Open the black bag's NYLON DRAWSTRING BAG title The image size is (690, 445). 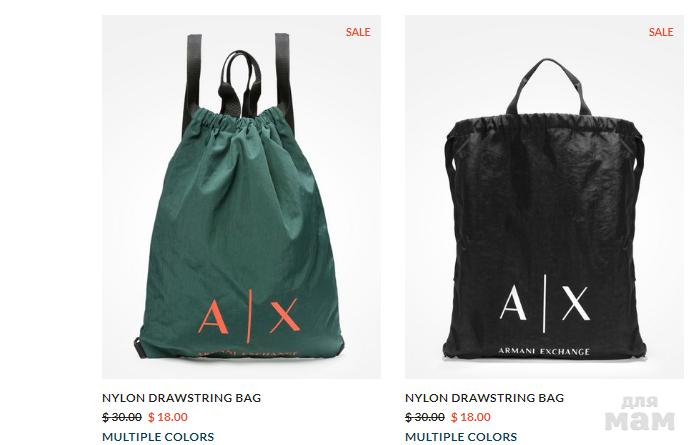point(484,398)
